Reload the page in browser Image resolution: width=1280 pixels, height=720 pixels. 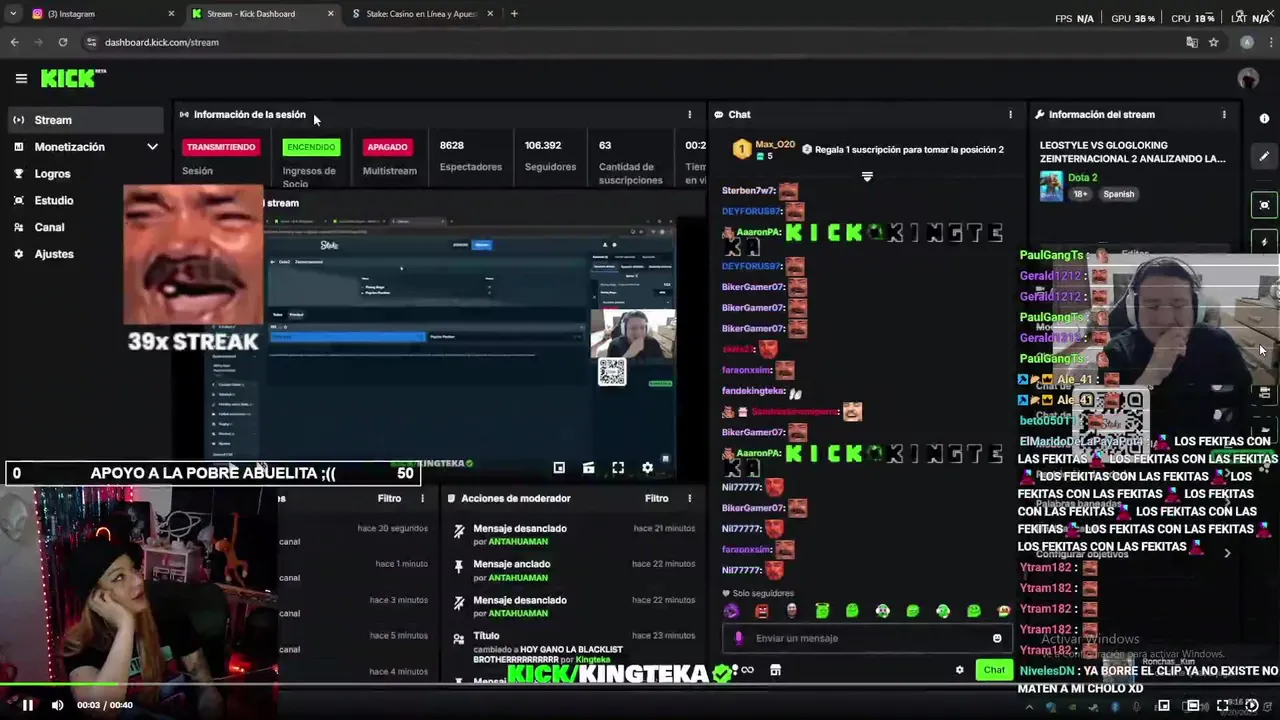click(63, 42)
